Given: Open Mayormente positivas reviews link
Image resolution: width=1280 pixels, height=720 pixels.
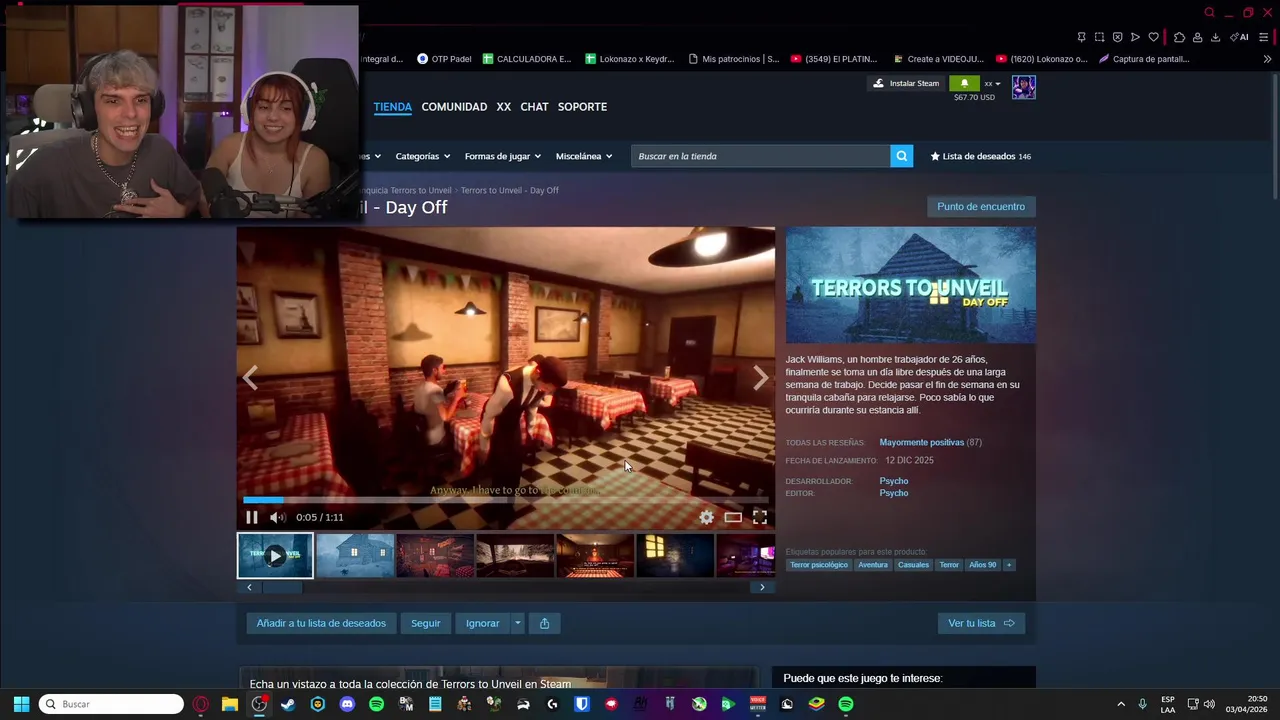Looking at the screenshot, I should (x=921, y=442).
